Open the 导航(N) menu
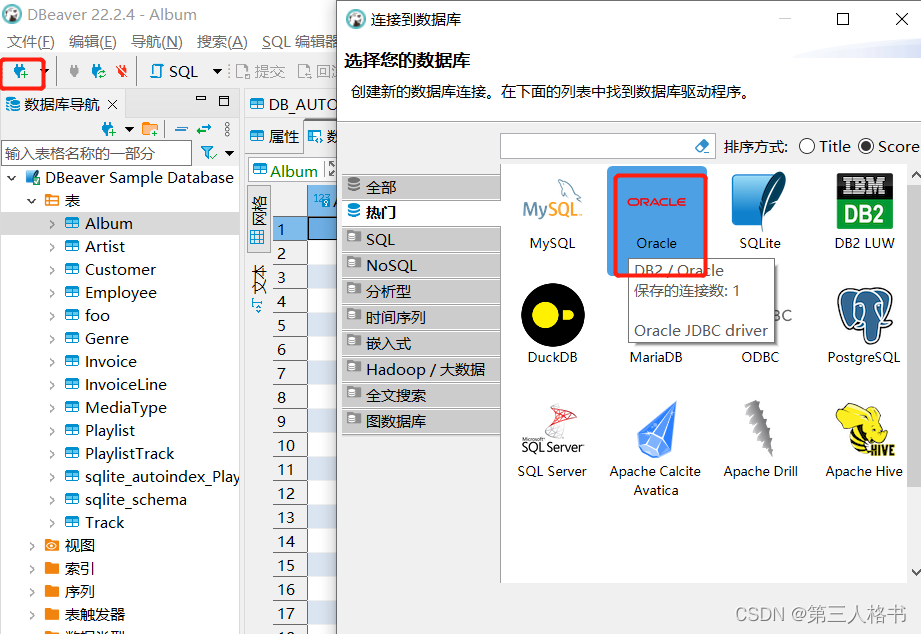Screen dimensions: 921x634 click(156, 42)
